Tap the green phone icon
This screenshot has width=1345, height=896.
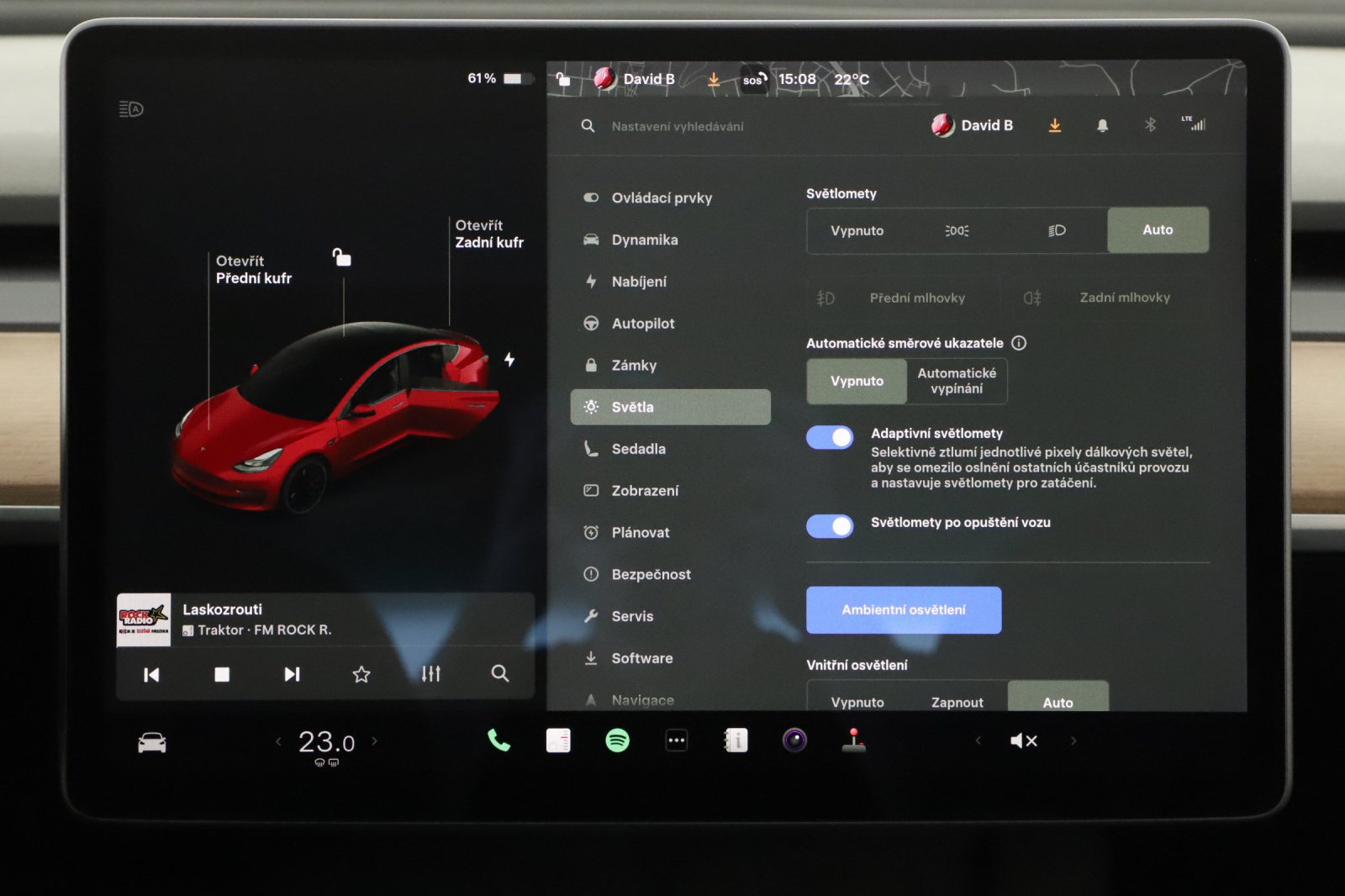coord(498,741)
